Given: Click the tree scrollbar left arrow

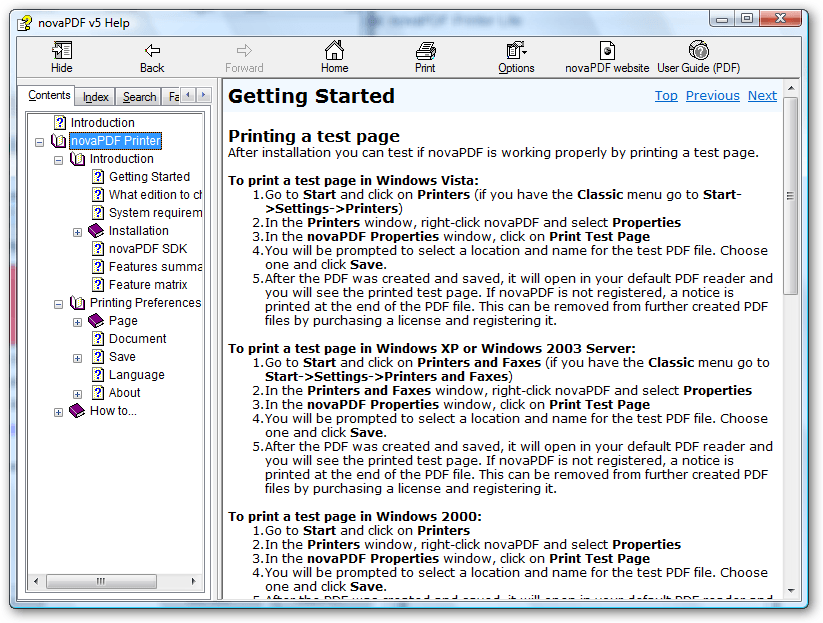Looking at the screenshot, I should pos(36,581).
